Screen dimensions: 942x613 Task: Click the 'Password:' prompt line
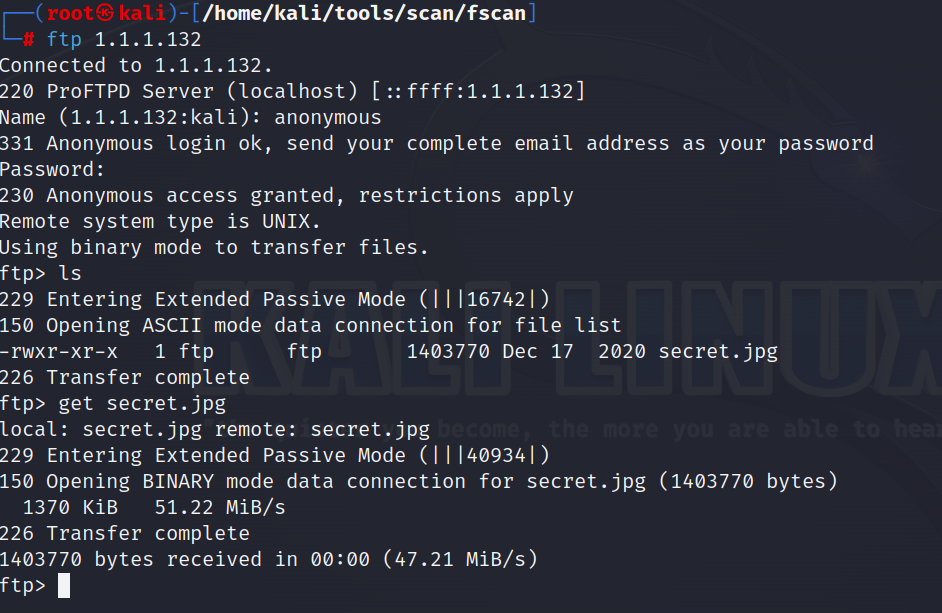52,169
